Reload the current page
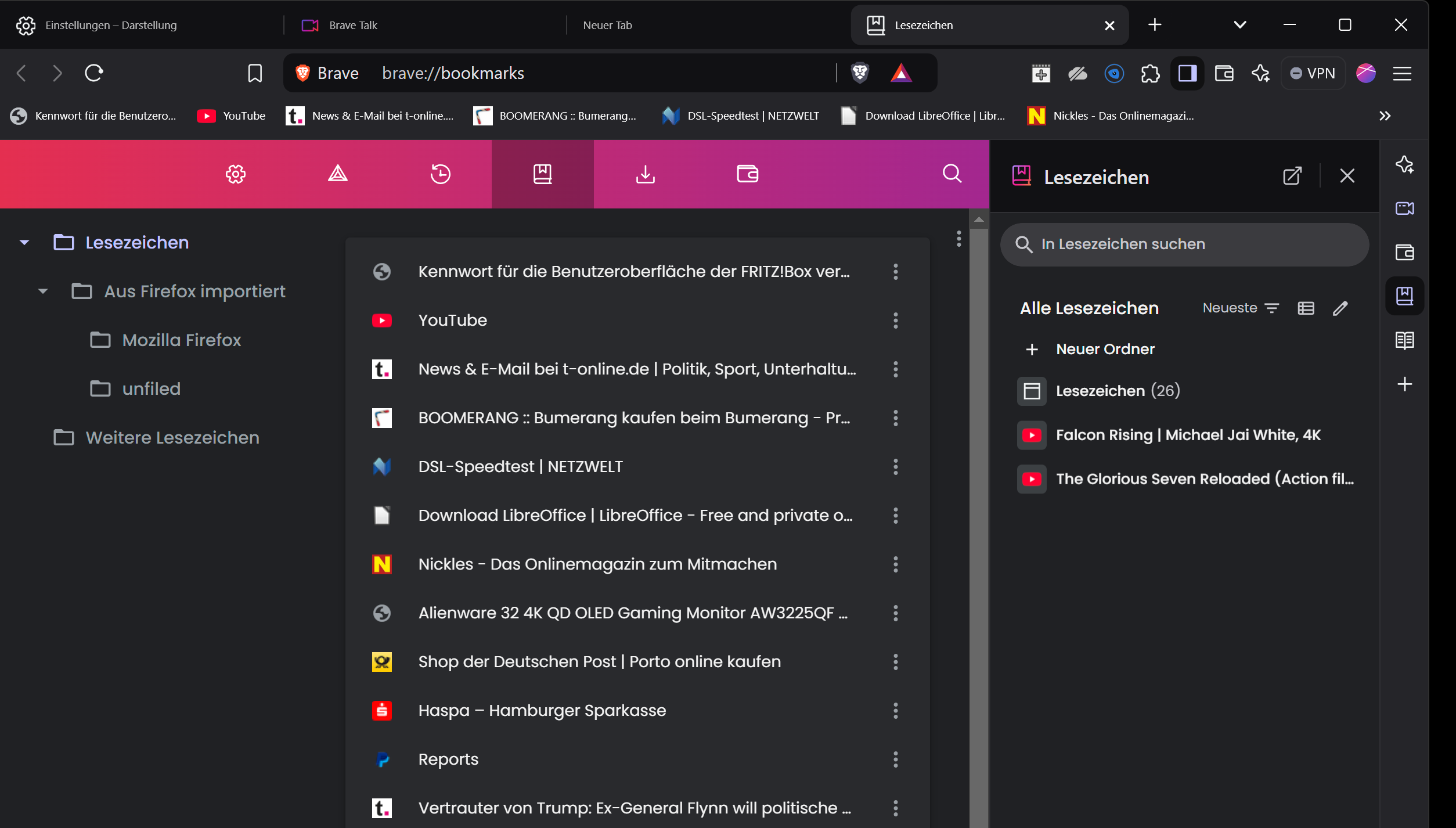 [x=94, y=73]
